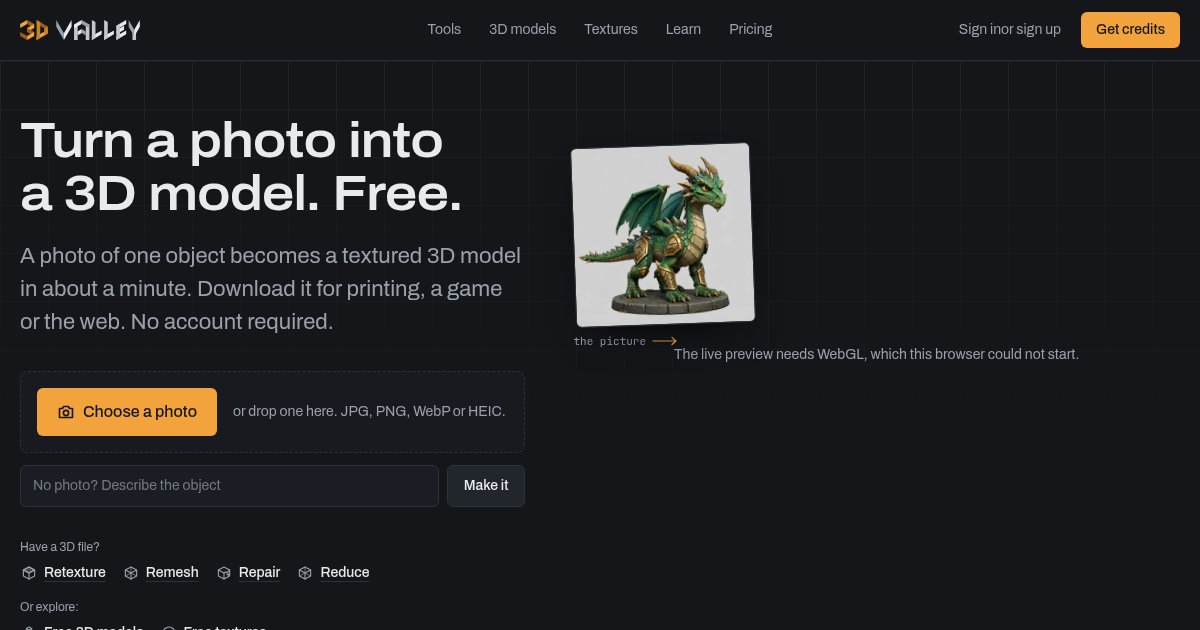Open the Textures nav item

pos(611,29)
